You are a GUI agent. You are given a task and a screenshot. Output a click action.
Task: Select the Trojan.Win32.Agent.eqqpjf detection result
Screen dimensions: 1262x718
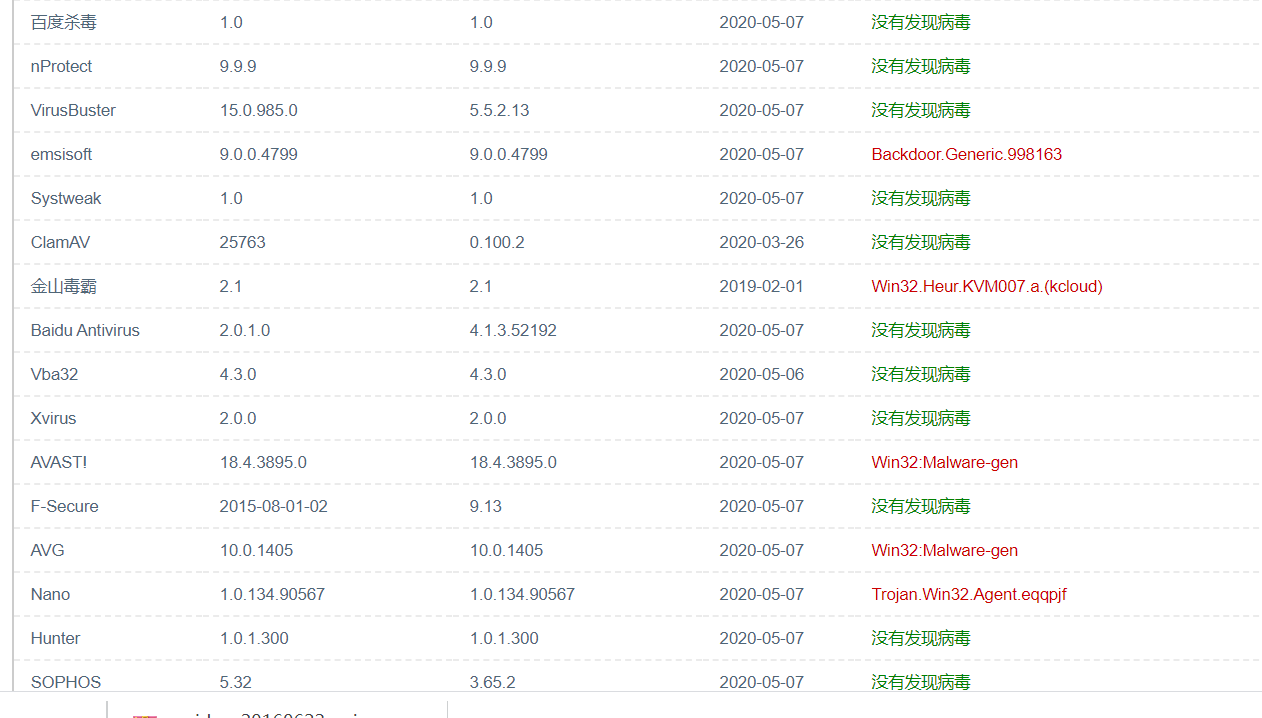969,594
